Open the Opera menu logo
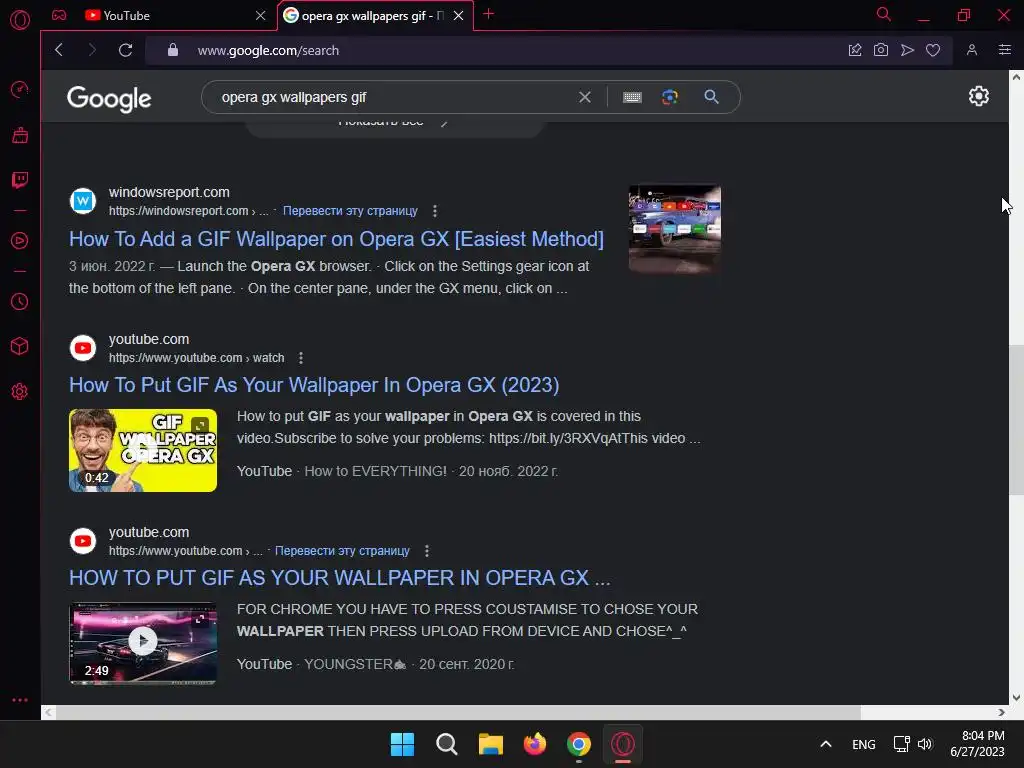 (20, 20)
